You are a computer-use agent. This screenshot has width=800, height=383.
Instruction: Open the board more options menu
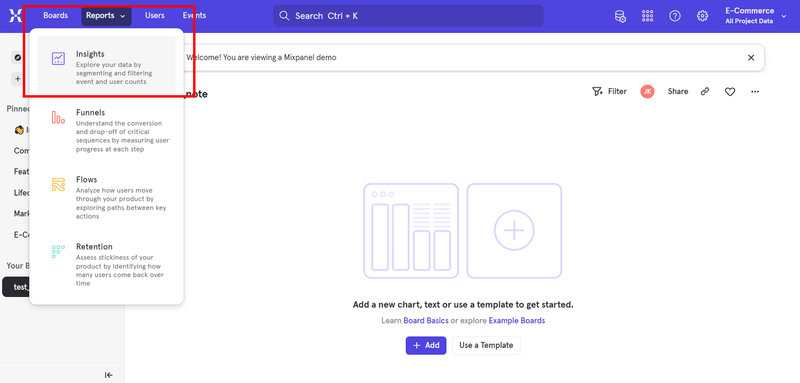(755, 92)
